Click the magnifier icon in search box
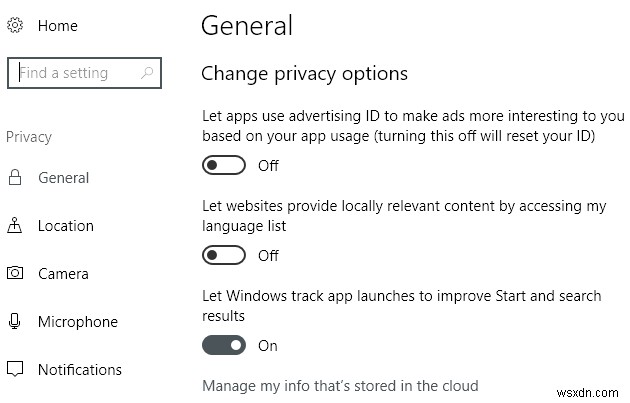The image size is (630, 403). coord(147,73)
